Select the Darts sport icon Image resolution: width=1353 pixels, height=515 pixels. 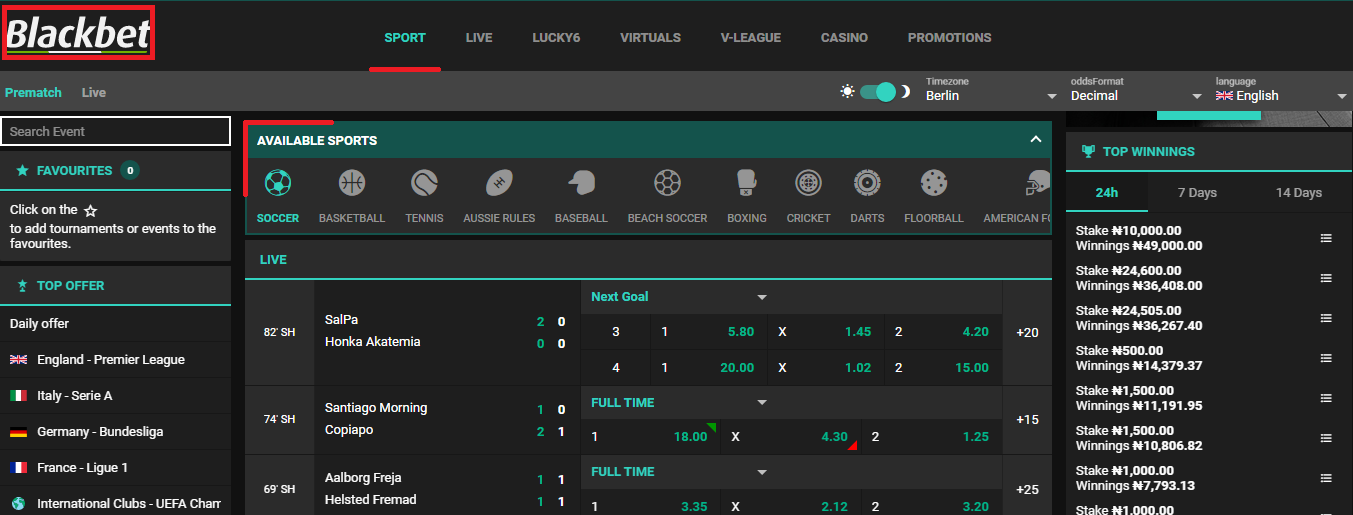coord(867,183)
